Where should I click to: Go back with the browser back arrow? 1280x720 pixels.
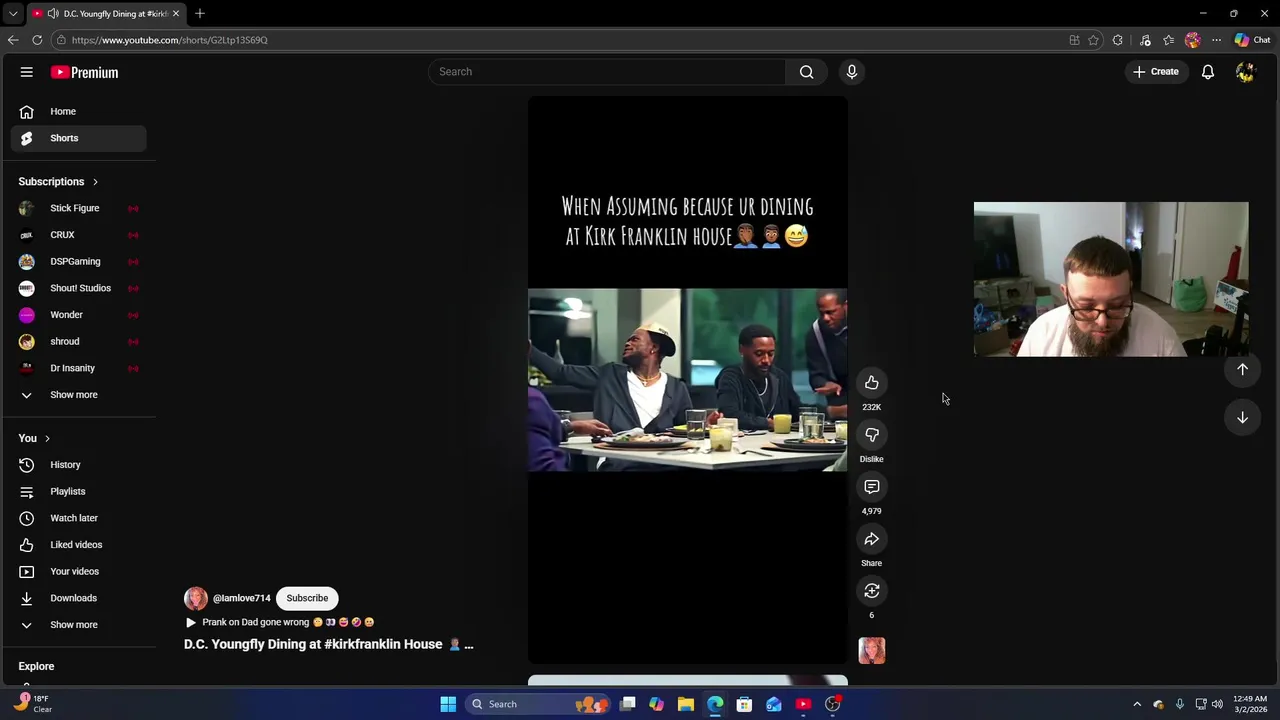click(x=13, y=40)
